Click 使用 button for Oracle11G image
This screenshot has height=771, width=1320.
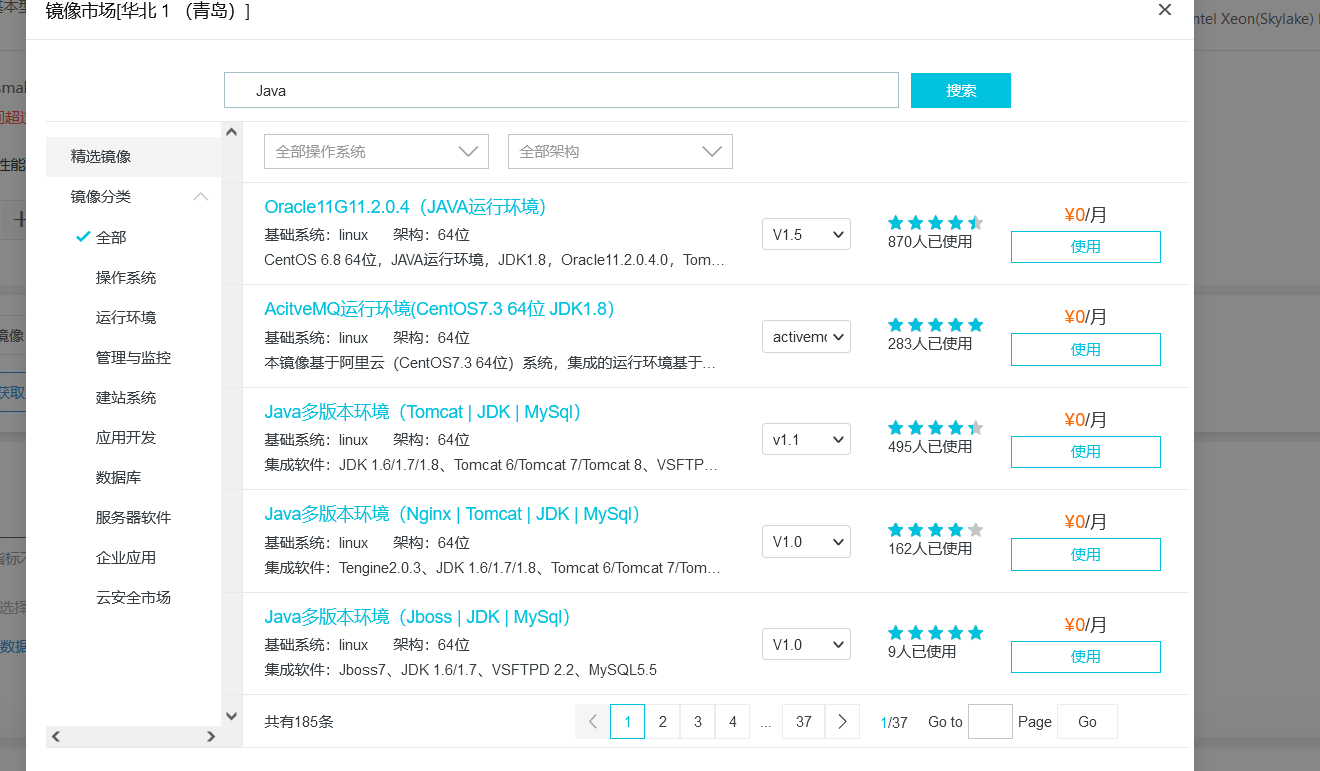pos(1085,247)
